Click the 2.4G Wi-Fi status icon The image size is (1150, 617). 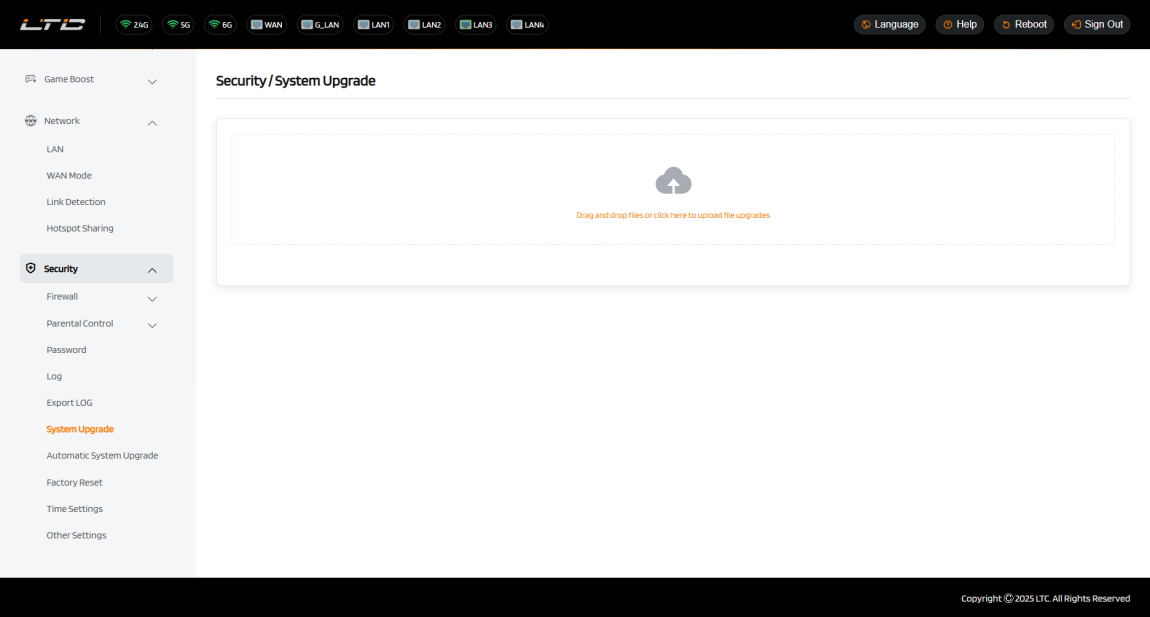point(134,25)
